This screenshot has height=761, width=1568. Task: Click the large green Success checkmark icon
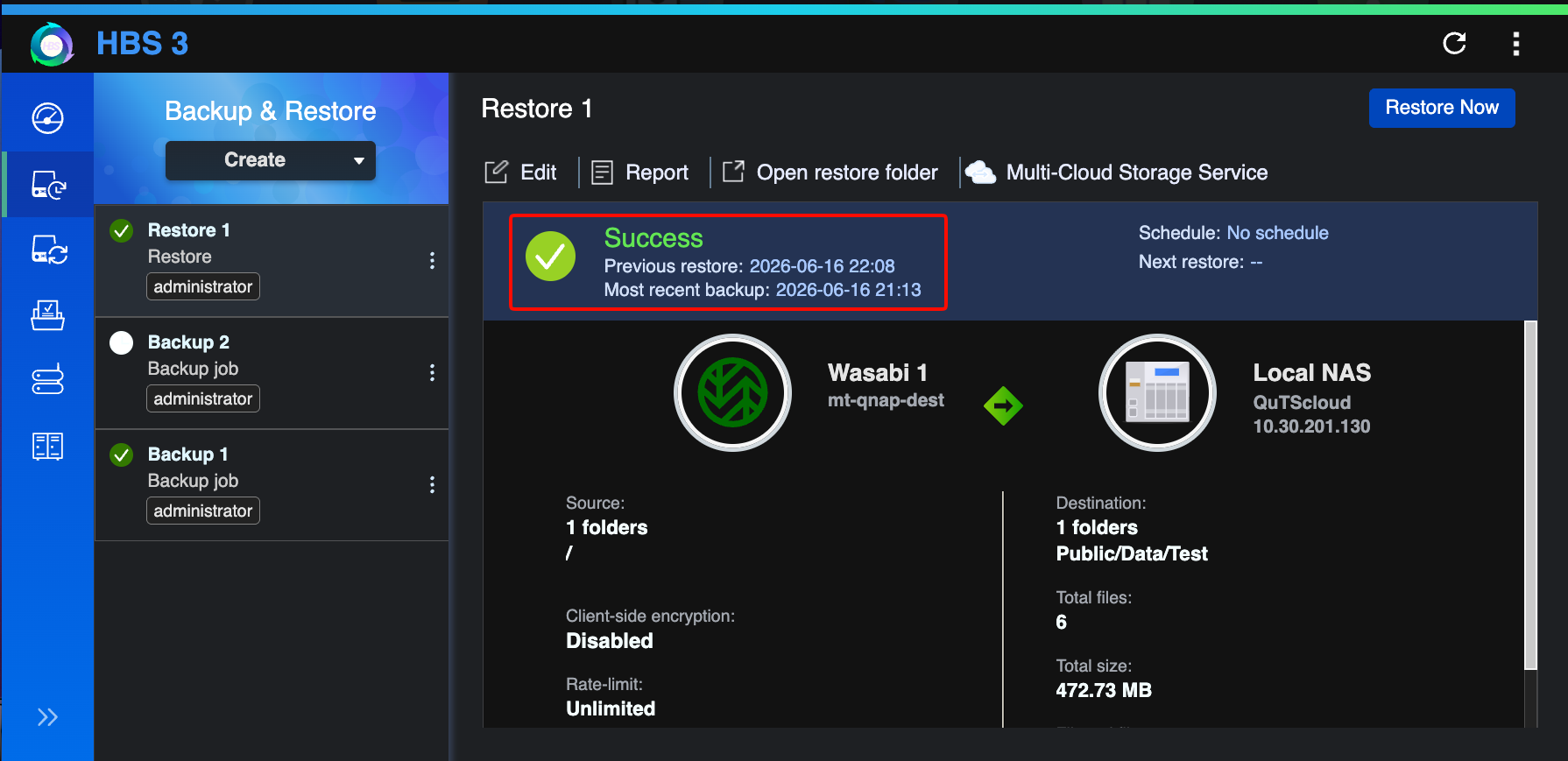550,256
